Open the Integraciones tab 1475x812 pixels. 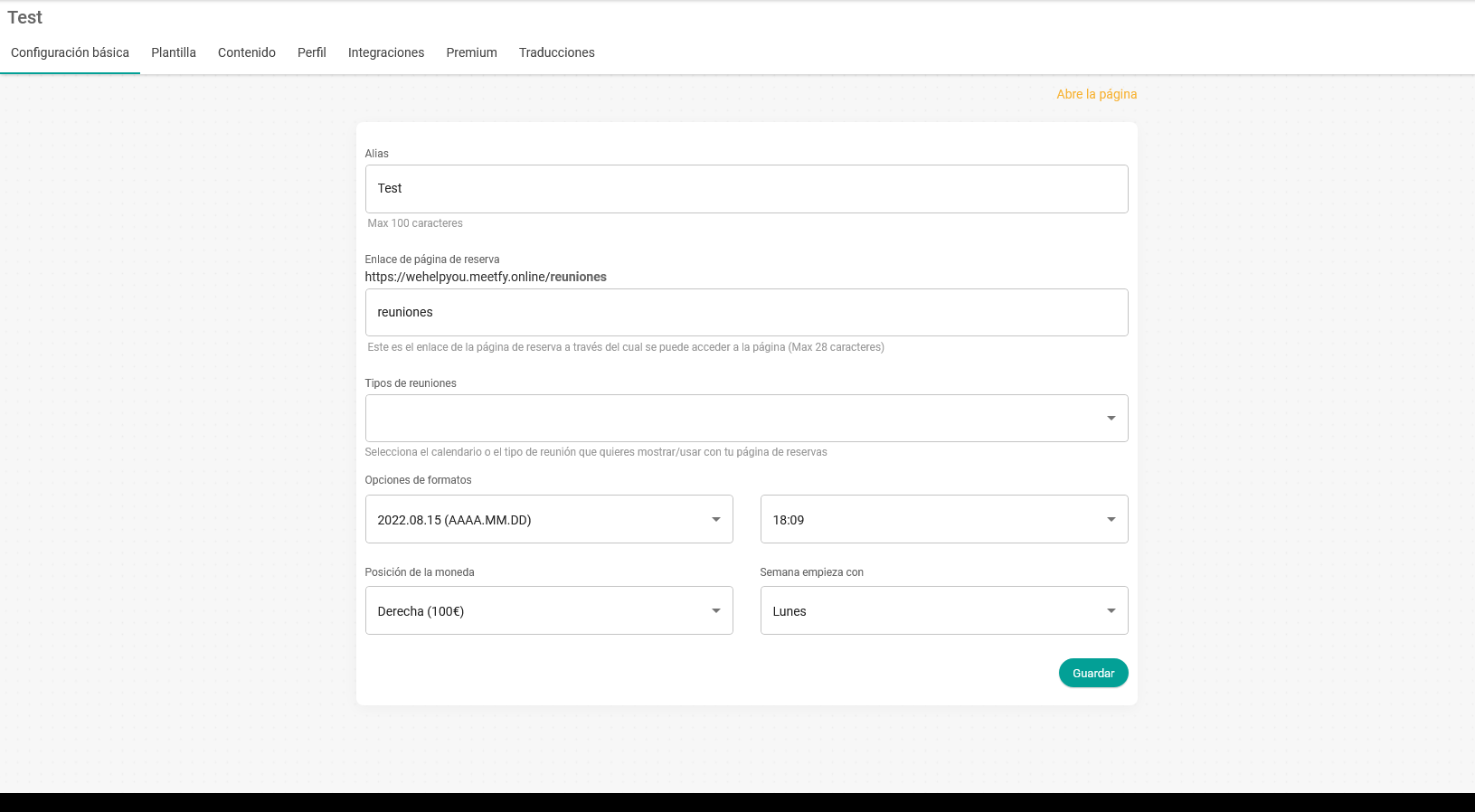click(386, 52)
